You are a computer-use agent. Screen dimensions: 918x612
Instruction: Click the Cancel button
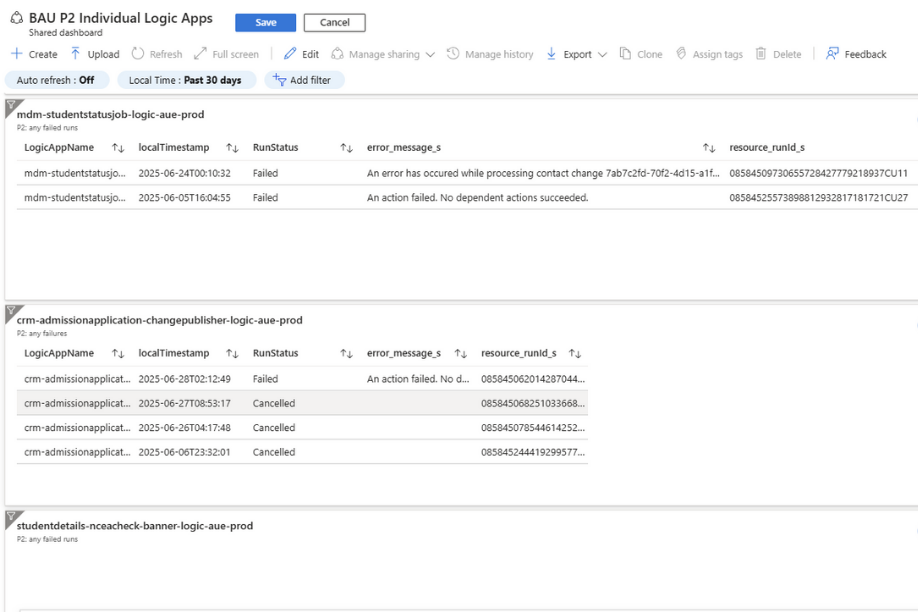coord(334,23)
